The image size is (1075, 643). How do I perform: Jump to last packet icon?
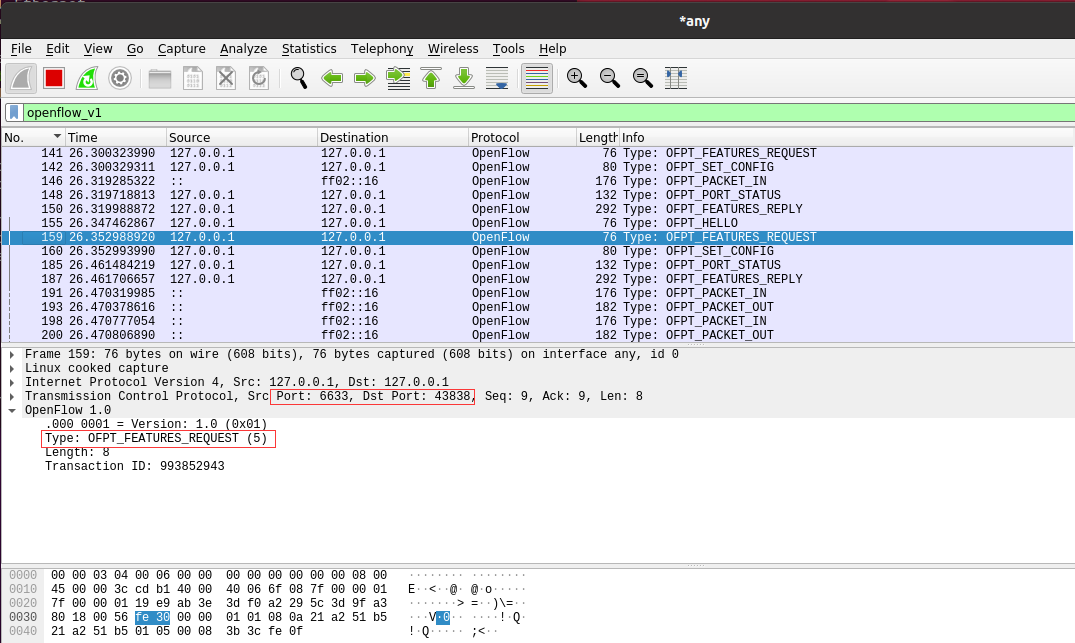(x=464, y=78)
